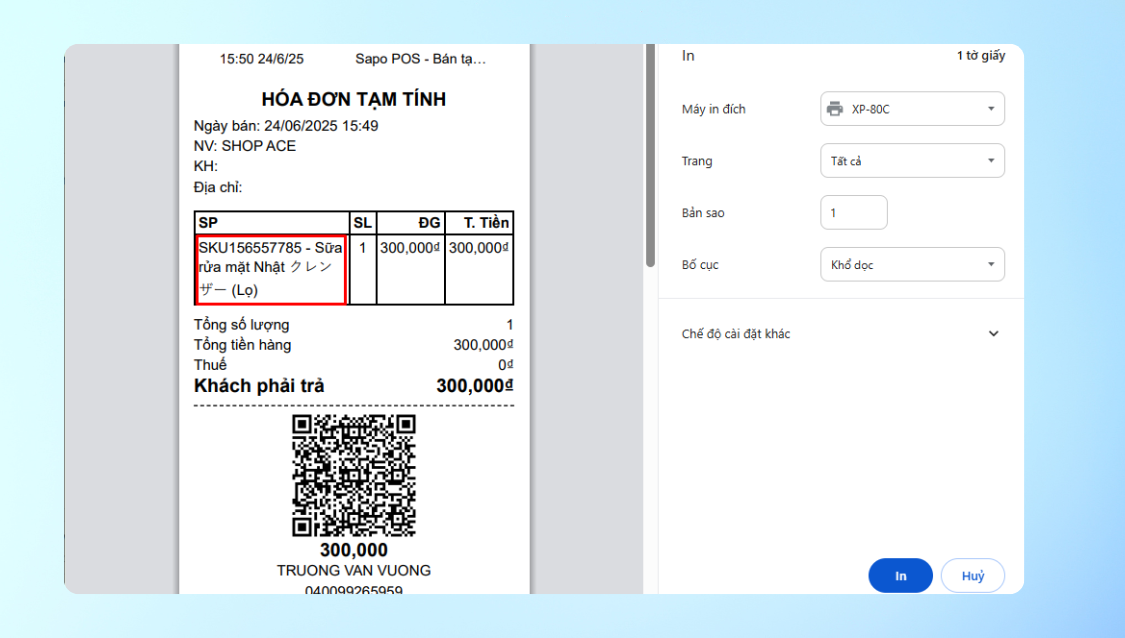Click the blue In print button

click(x=900, y=576)
